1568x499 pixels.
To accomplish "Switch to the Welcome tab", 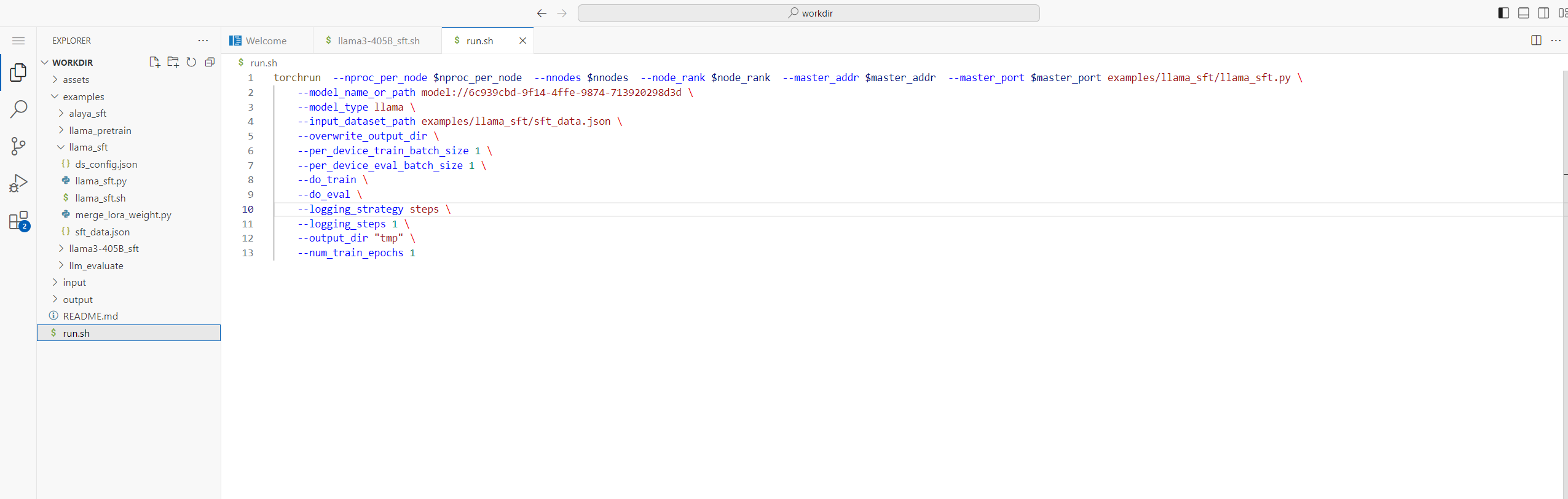I will (x=266, y=41).
